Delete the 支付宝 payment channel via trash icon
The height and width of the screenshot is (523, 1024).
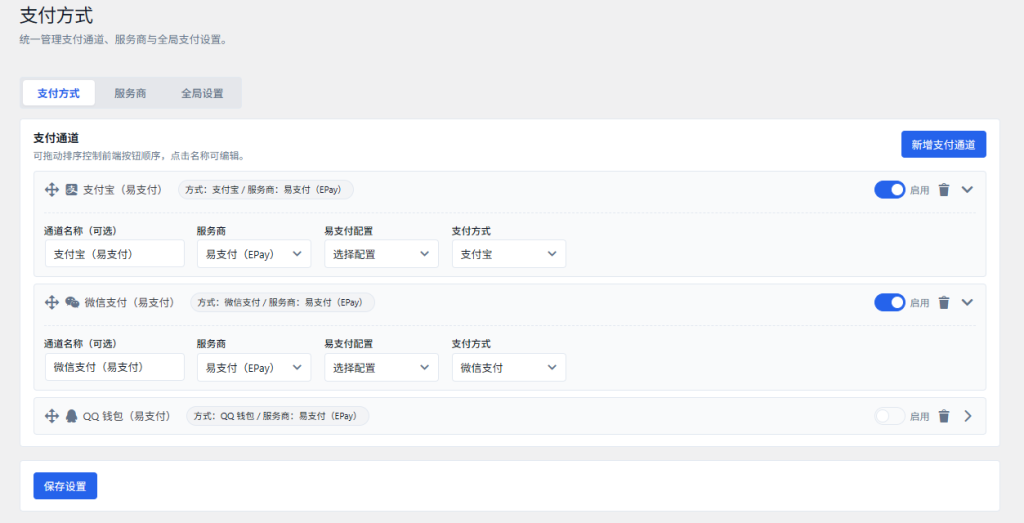[x=943, y=190]
